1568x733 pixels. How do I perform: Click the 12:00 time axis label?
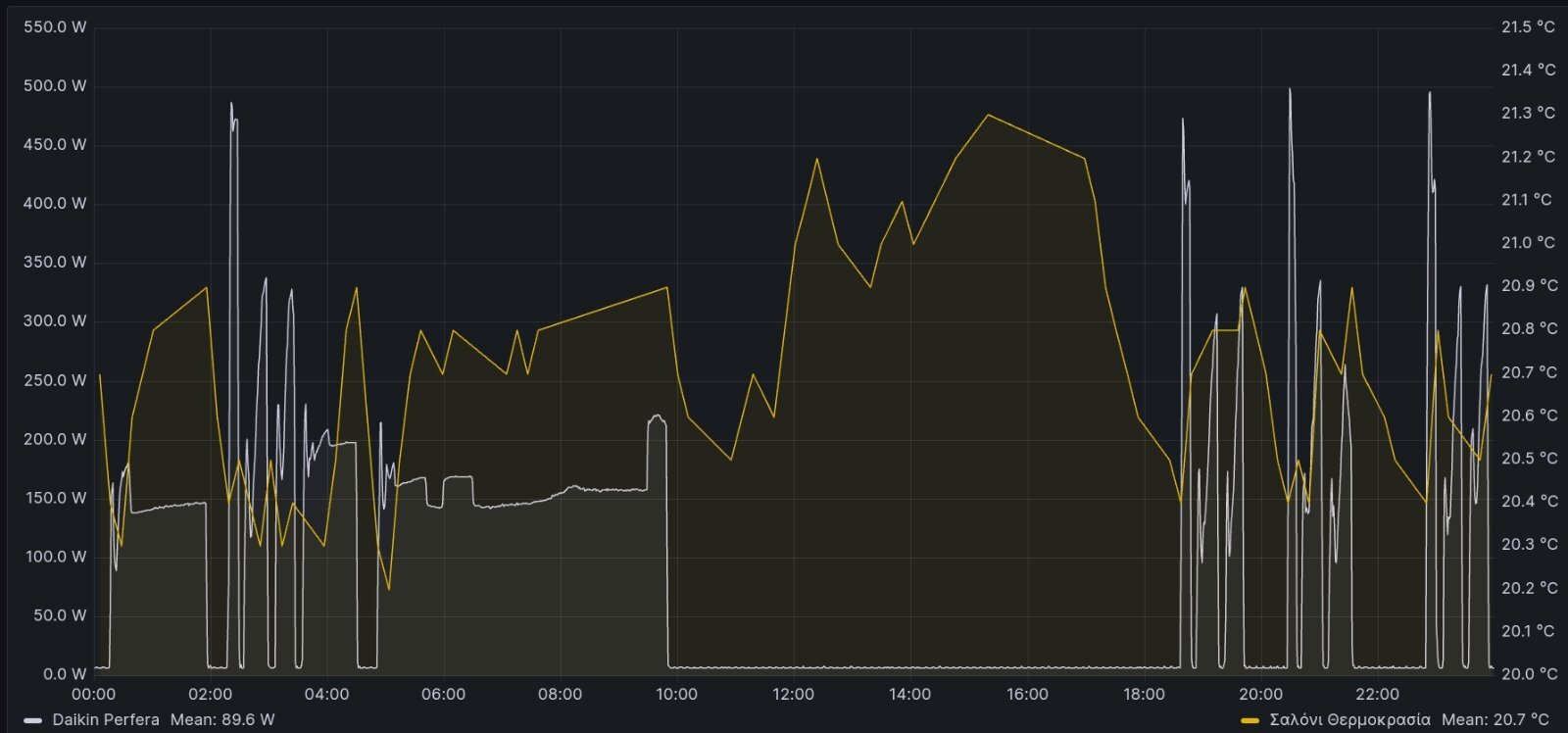[793, 694]
